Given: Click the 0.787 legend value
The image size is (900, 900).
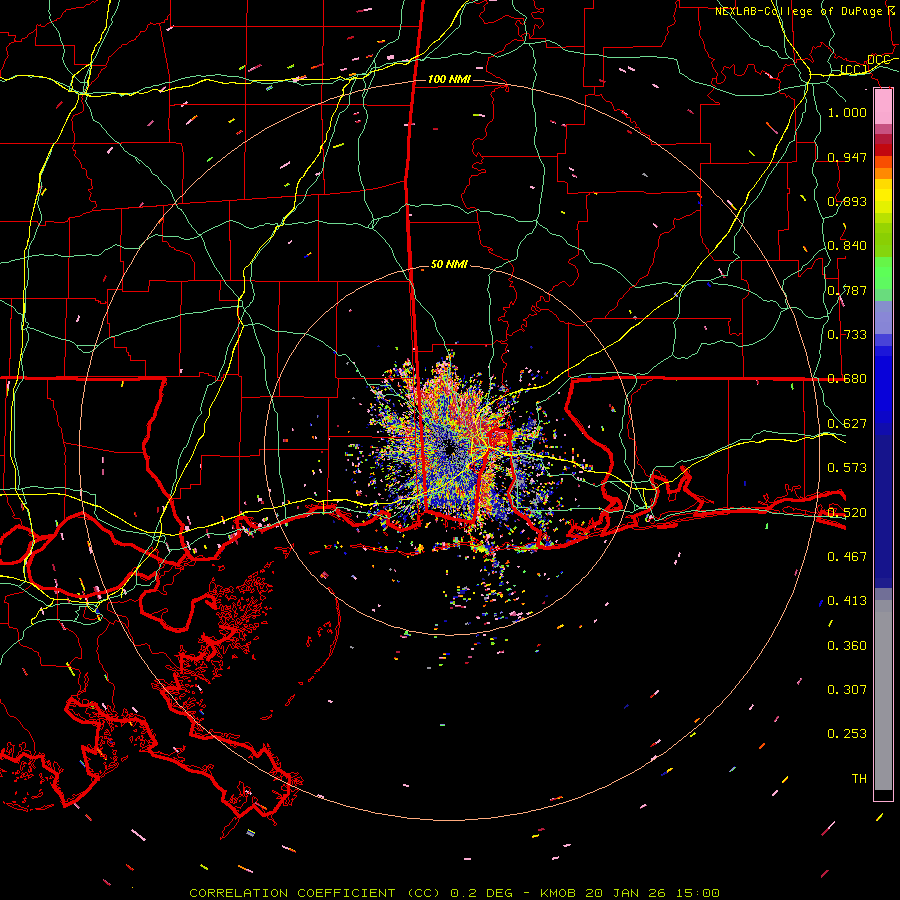Looking at the screenshot, I should (847, 290).
